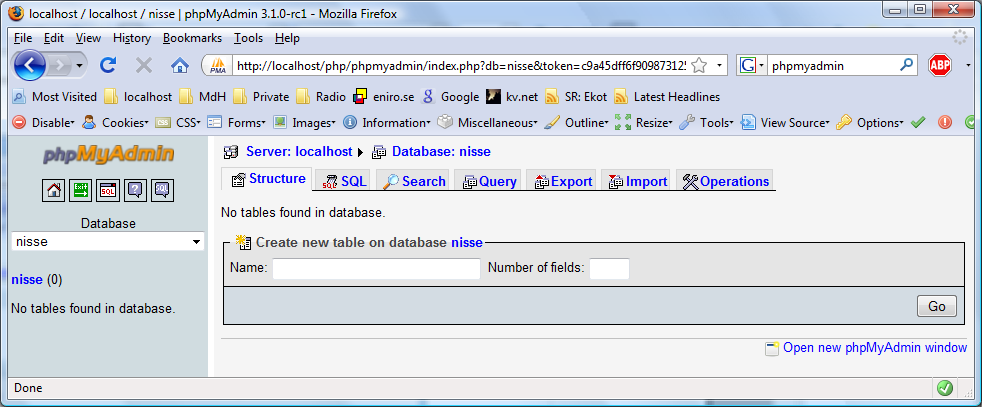Expand the Resize developer menu
The width and height of the screenshot is (982, 407).
[643, 123]
